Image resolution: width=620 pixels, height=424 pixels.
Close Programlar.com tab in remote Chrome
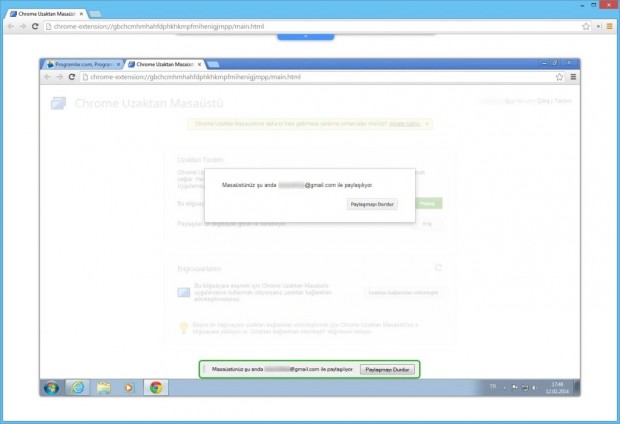point(118,64)
